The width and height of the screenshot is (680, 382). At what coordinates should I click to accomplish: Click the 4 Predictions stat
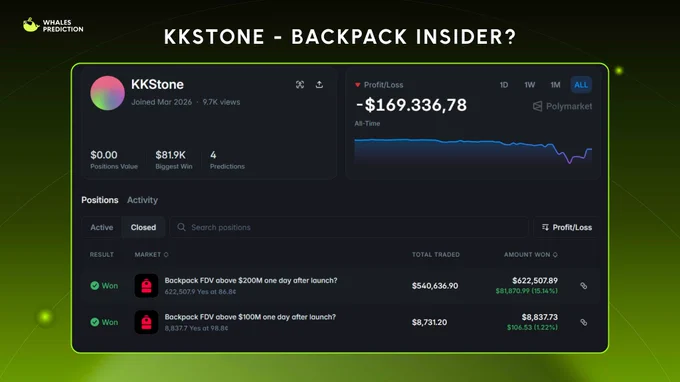227,160
